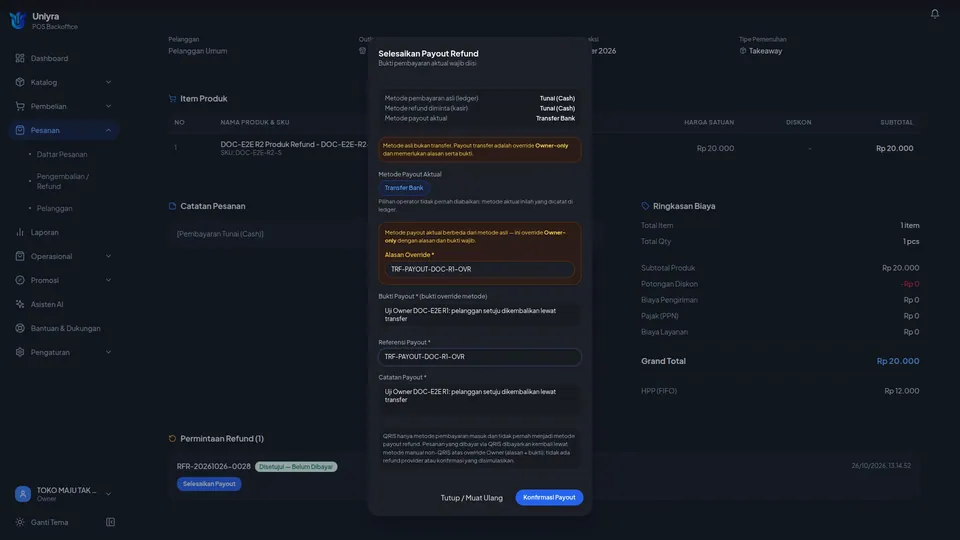Image resolution: width=960 pixels, height=540 pixels.
Task: Click the Bantuan & Dukungan icon
Action: [x=20, y=328]
